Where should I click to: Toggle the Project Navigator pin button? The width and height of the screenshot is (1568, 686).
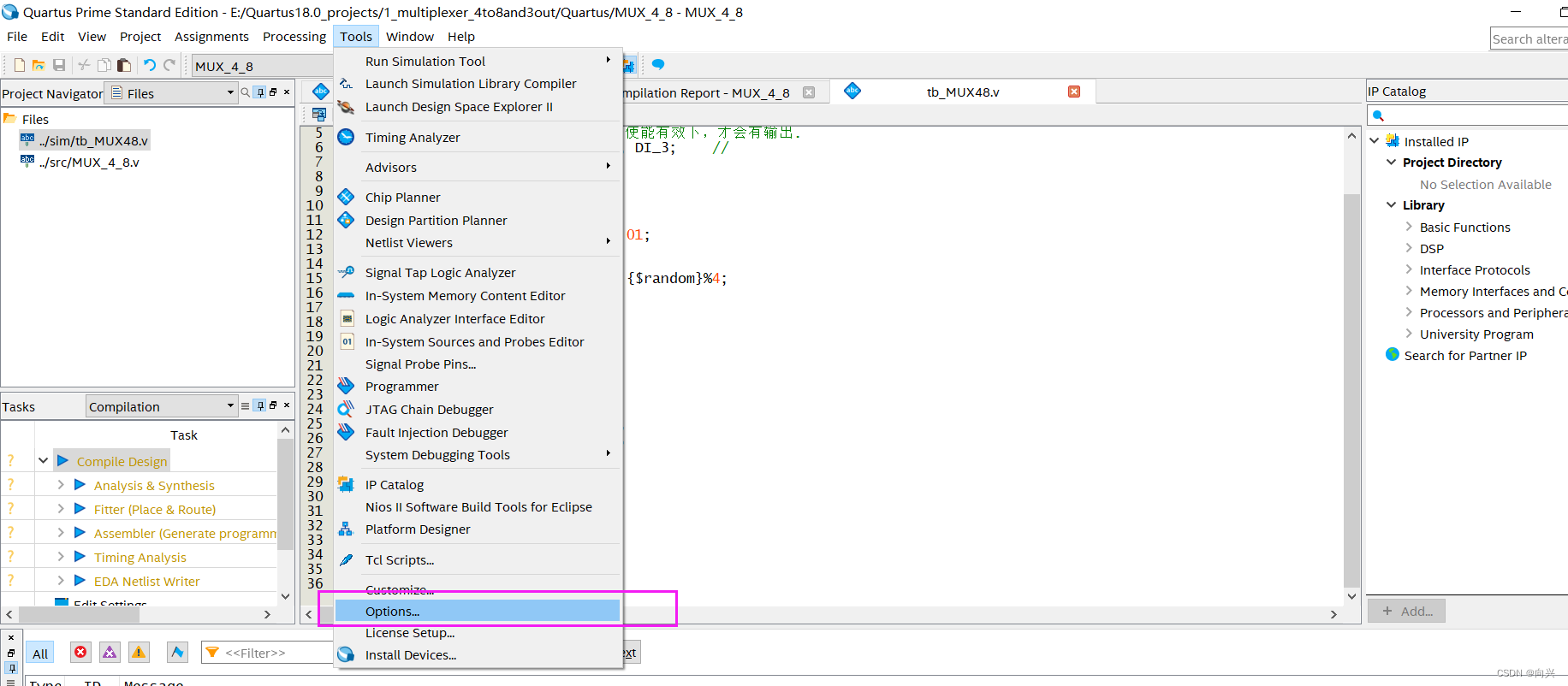[260, 92]
